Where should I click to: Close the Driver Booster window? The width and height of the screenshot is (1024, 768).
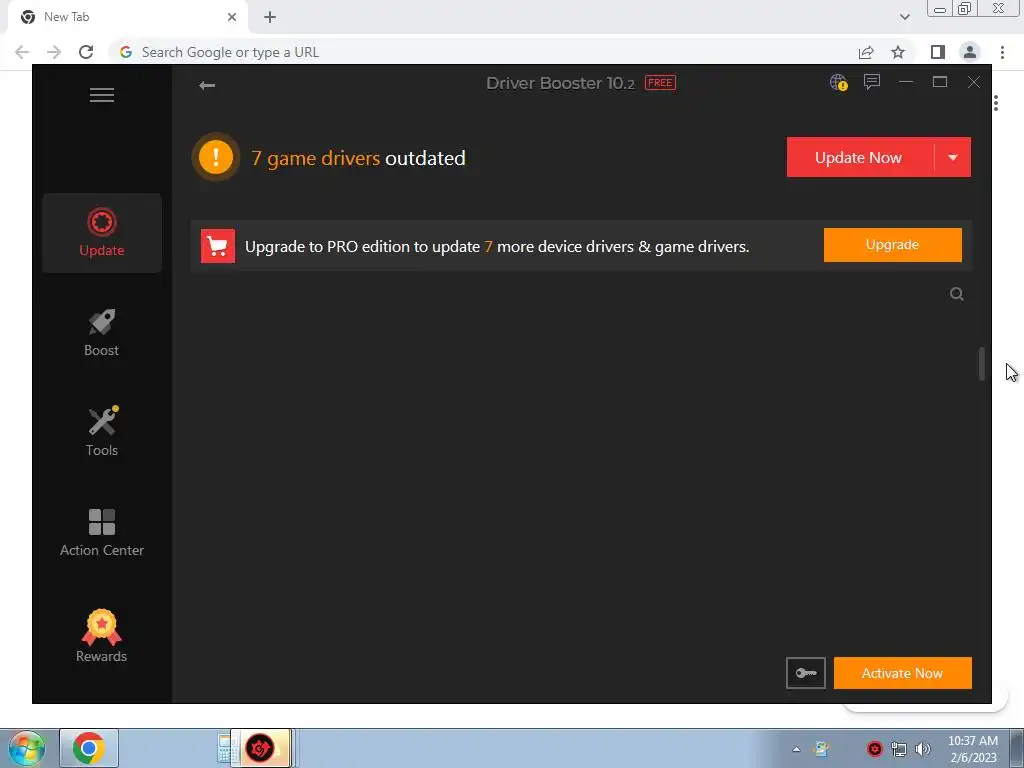(974, 82)
